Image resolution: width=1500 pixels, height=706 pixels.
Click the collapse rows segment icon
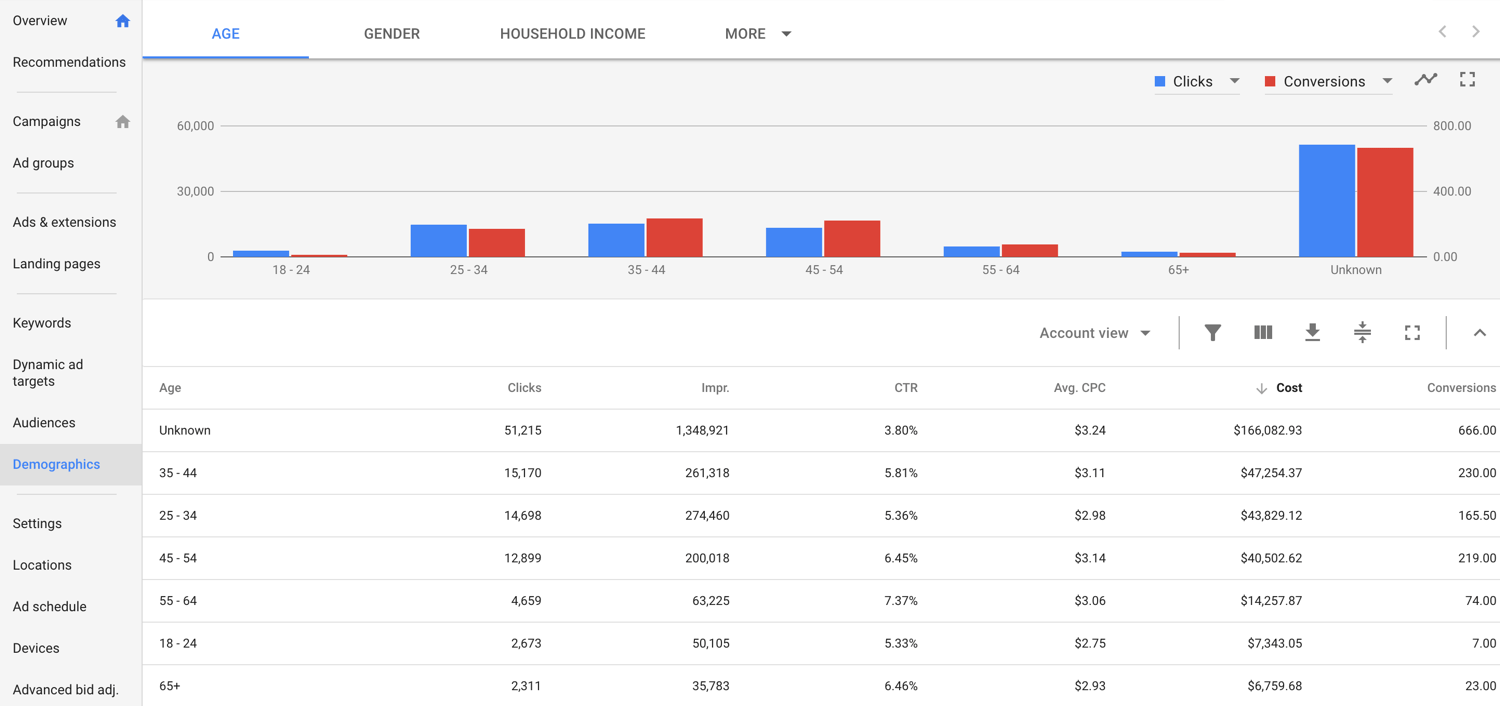pos(1362,333)
